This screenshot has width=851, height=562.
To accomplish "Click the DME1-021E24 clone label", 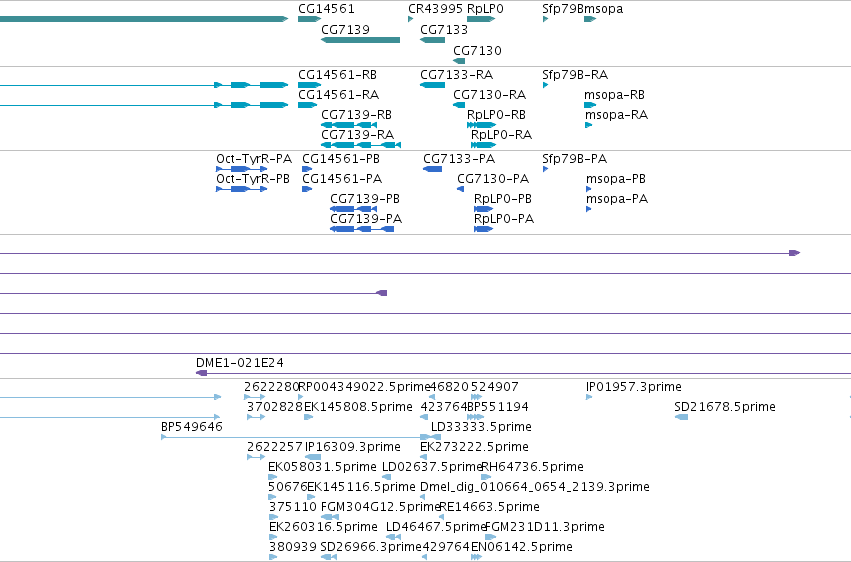I will (239, 362).
